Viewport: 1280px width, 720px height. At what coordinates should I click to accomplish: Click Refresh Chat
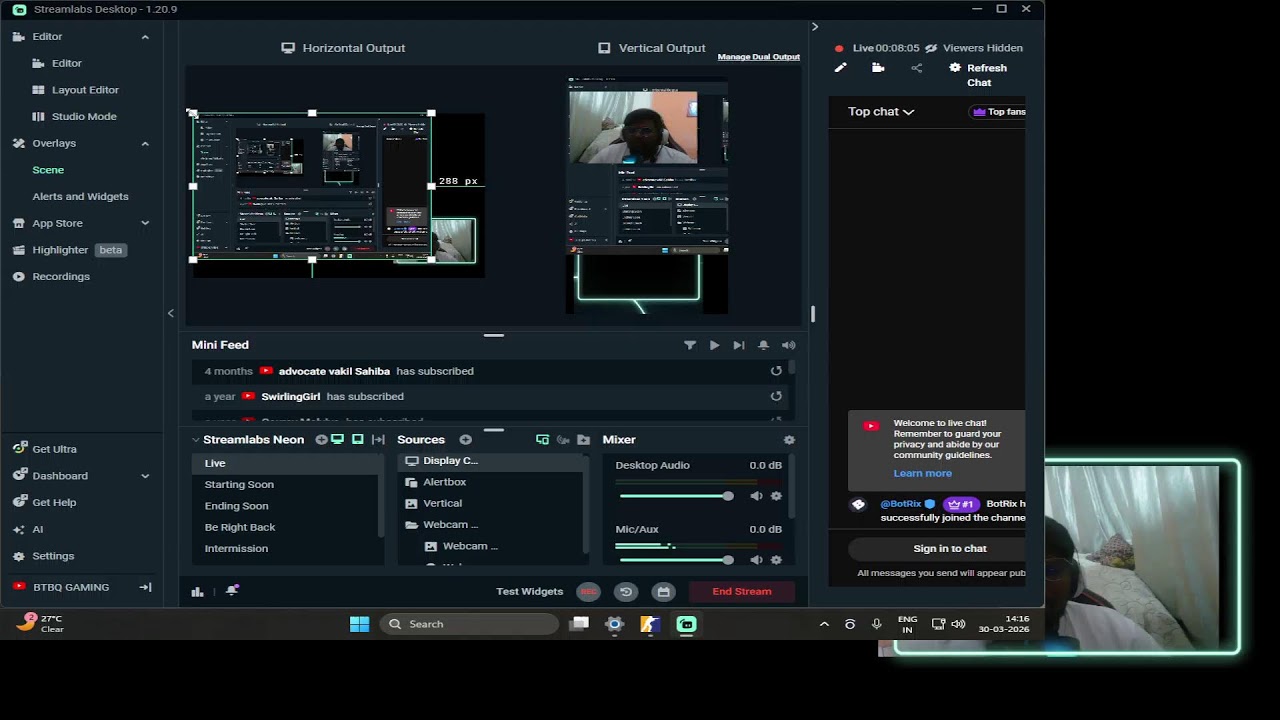(x=979, y=75)
